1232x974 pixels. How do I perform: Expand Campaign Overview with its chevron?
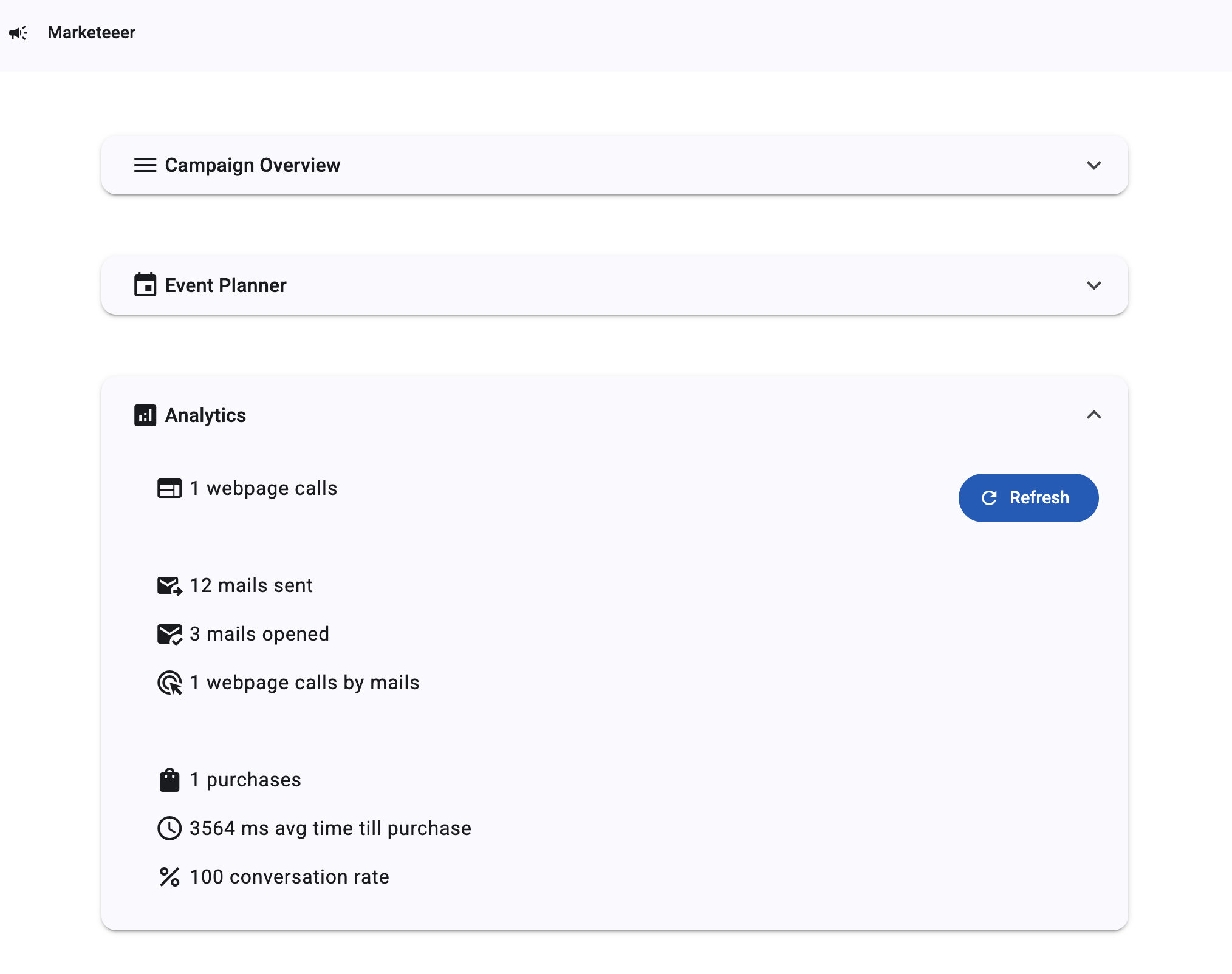[x=1093, y=165]
